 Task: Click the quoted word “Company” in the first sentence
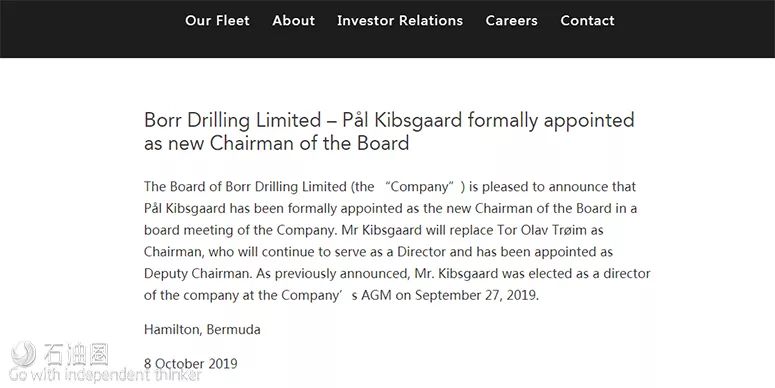[420, 187]
